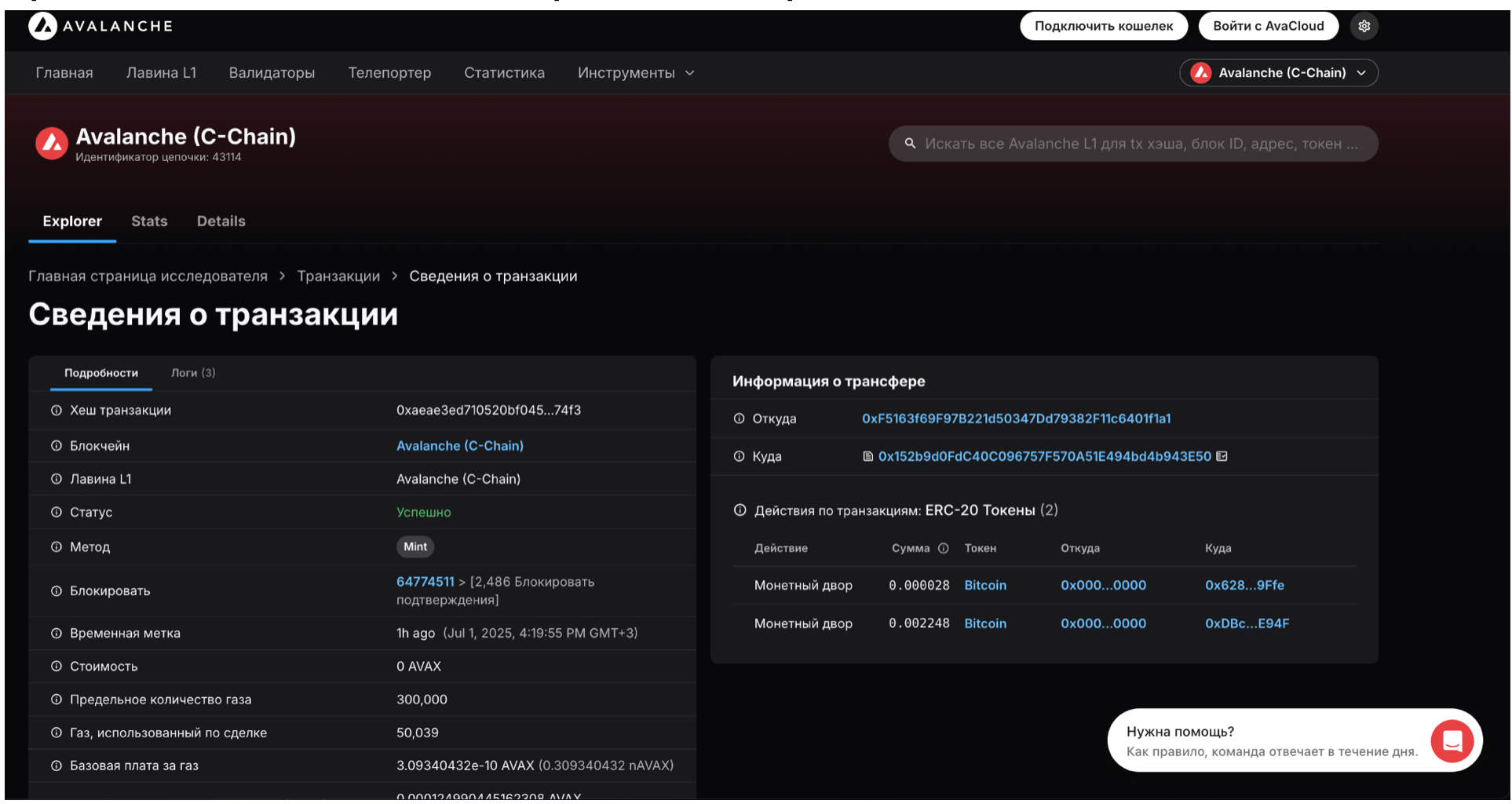Click info icon next to Хеш транзакции
1512x804 pixels.
(x=57, y=411)
